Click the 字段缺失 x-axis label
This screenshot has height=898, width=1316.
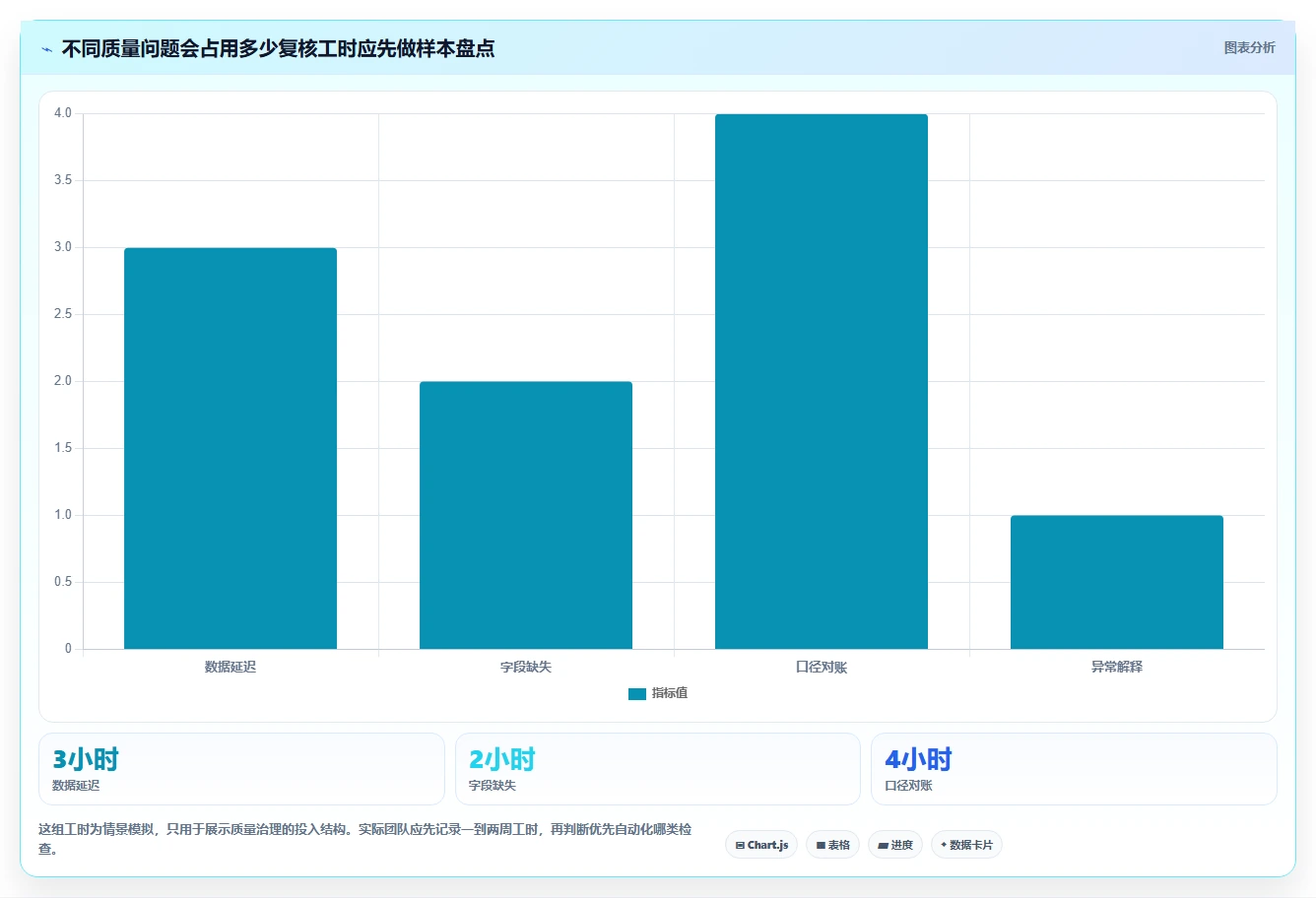[526, 667]
